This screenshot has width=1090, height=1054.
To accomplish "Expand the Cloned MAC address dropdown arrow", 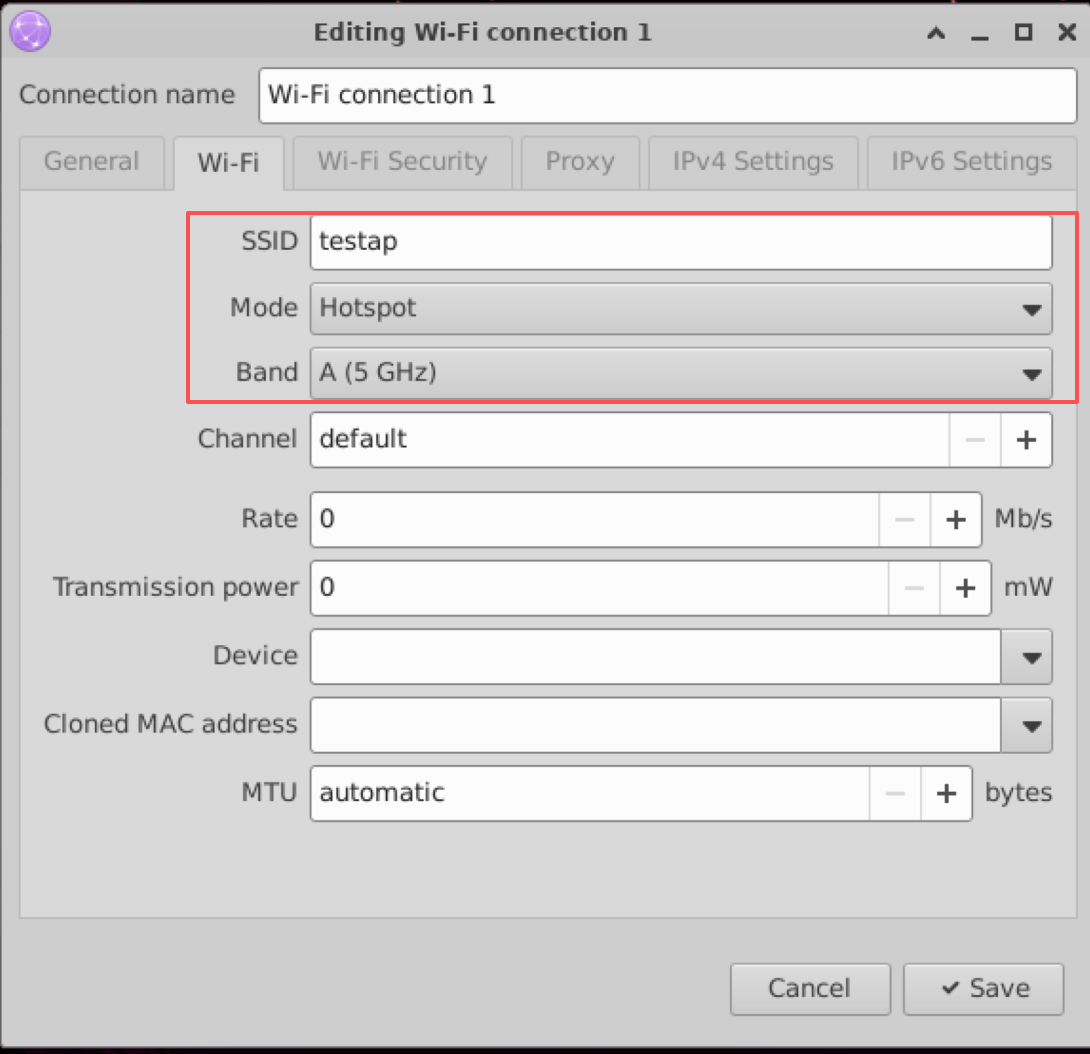I will click(1027, 725).
